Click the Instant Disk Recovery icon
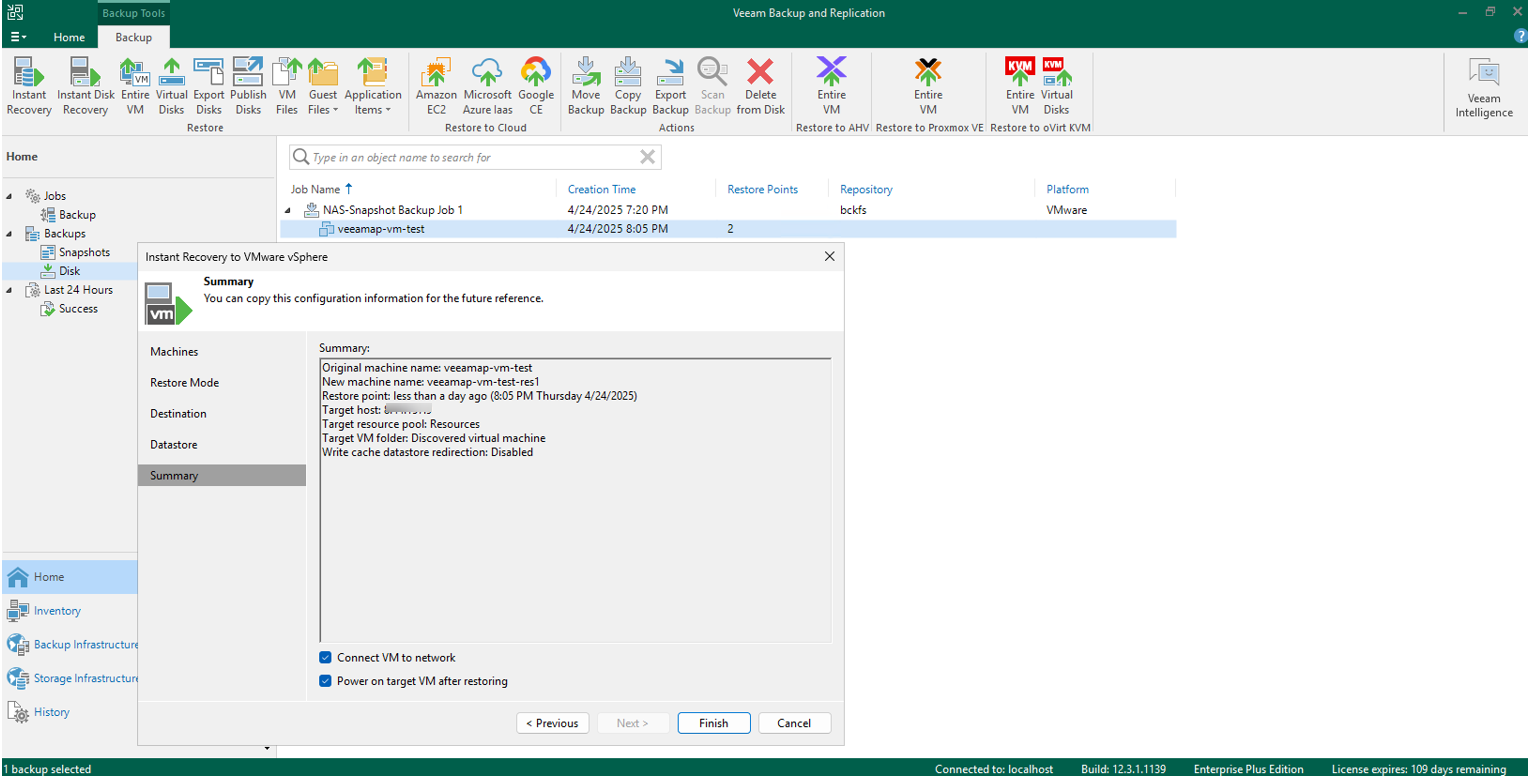This screenshot has width=1530, height=776. coord(86,86)
